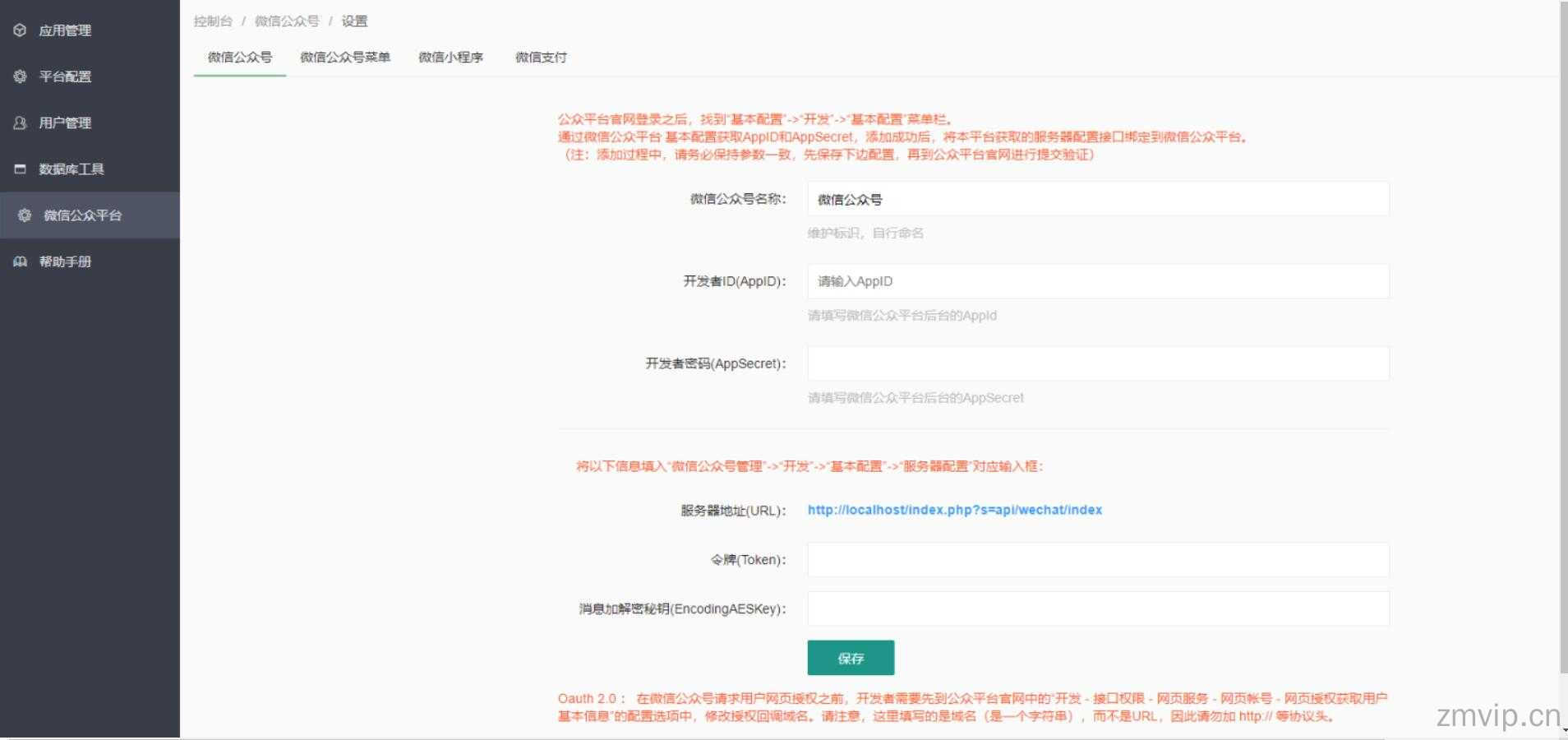Switch to the 微信小程序 tab
Image resolution: width=1568 pixels, height=740 pixels.
point(451,58)
